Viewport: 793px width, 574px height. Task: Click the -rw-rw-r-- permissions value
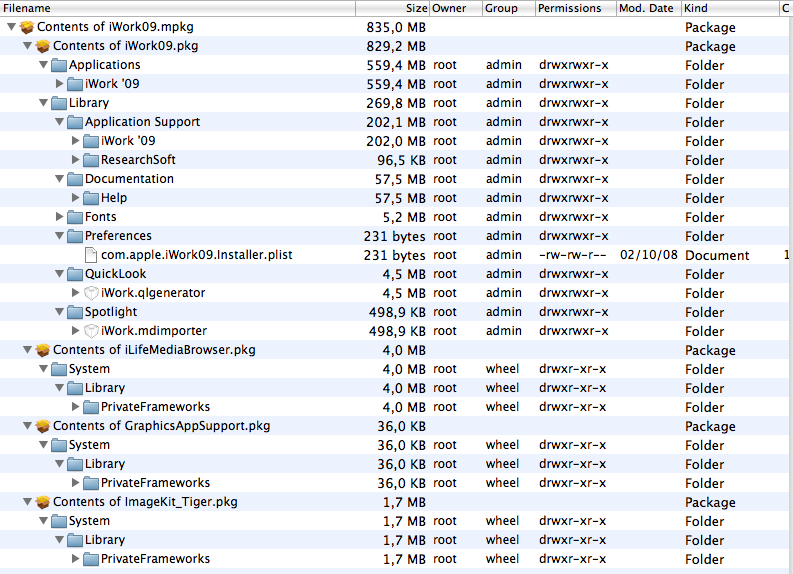click(572, 255)
